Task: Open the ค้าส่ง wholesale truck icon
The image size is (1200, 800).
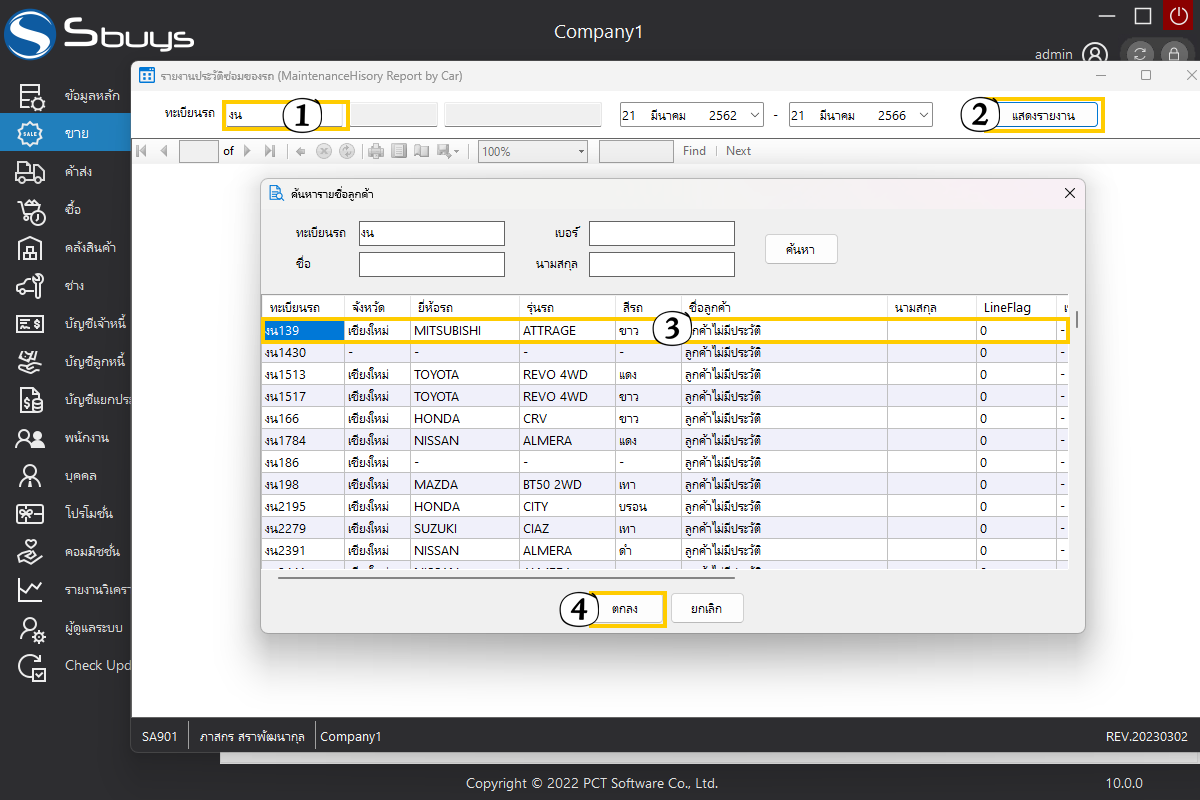Action: tap(30, 172)
